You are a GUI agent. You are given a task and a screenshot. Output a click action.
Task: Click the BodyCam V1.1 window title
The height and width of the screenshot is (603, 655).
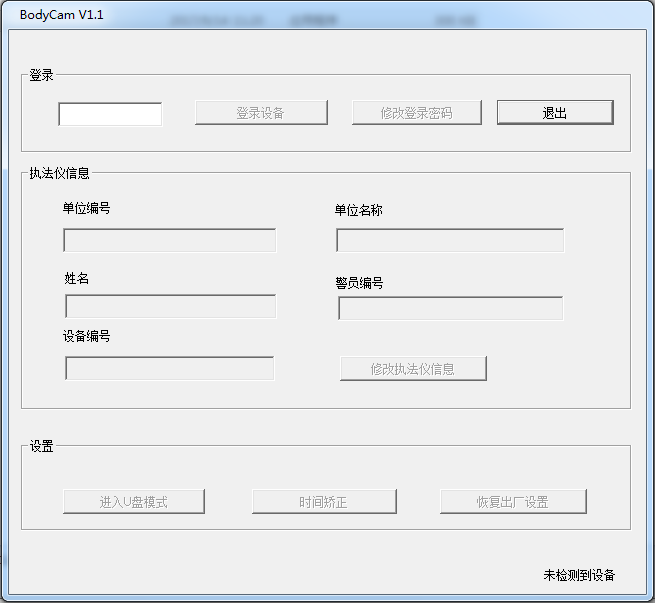click(x=61, y=15)
